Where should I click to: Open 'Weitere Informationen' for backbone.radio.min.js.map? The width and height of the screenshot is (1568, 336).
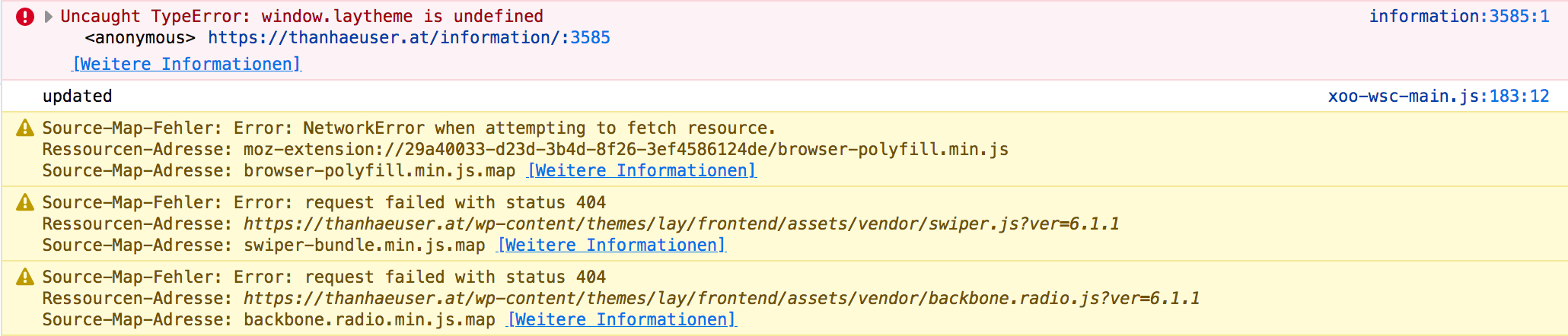coord(621,319)
